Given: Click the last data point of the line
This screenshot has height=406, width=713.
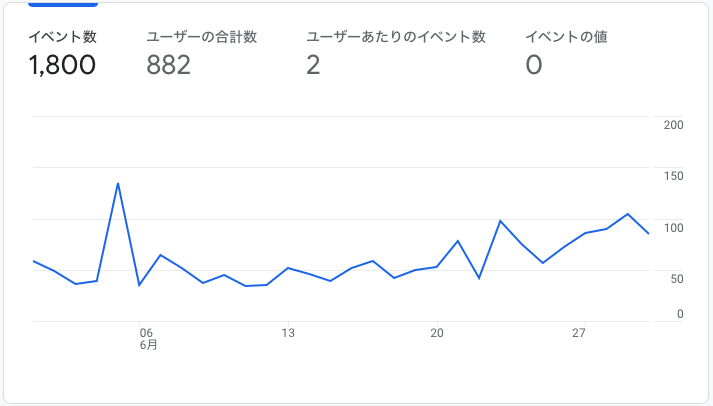Looking at the screenshot, I should pos(648,233).
